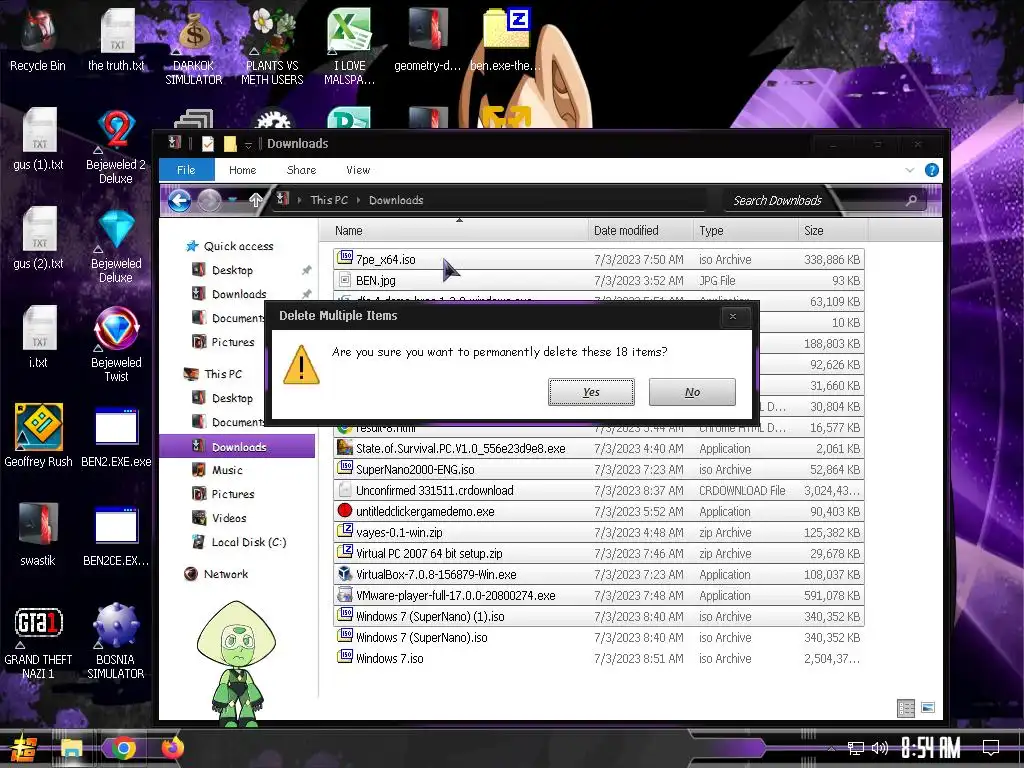Image resolution: width=1024 pixels, height=768 pixels.
Task: Select vayes-0.1-win.zip file
Action: [598, 532]
